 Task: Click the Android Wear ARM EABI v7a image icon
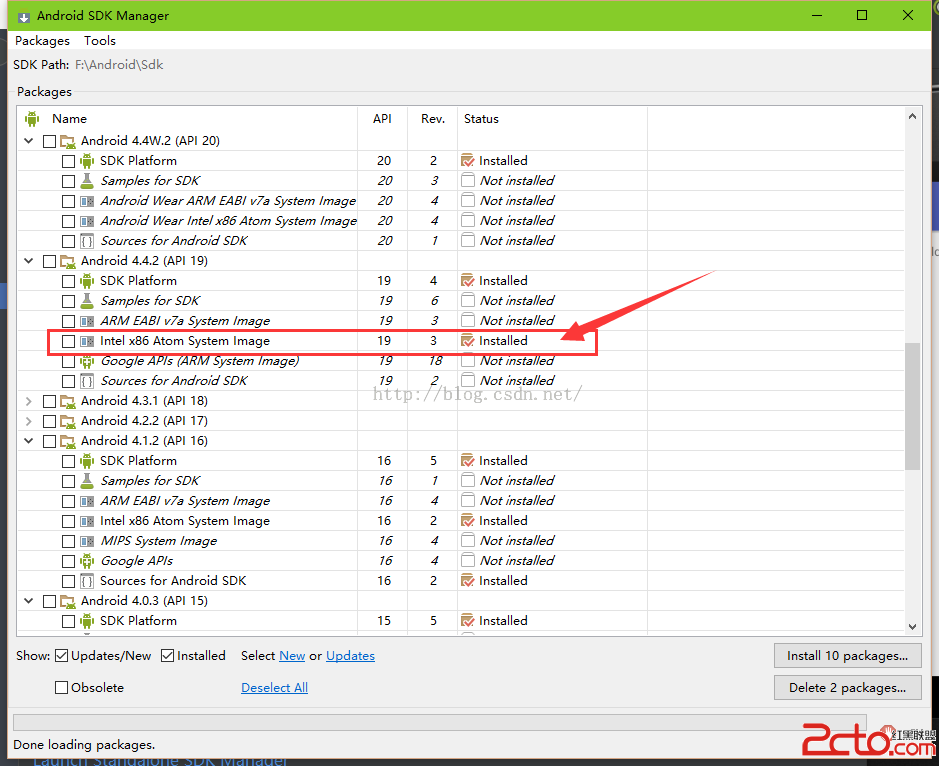pos(87,201)
